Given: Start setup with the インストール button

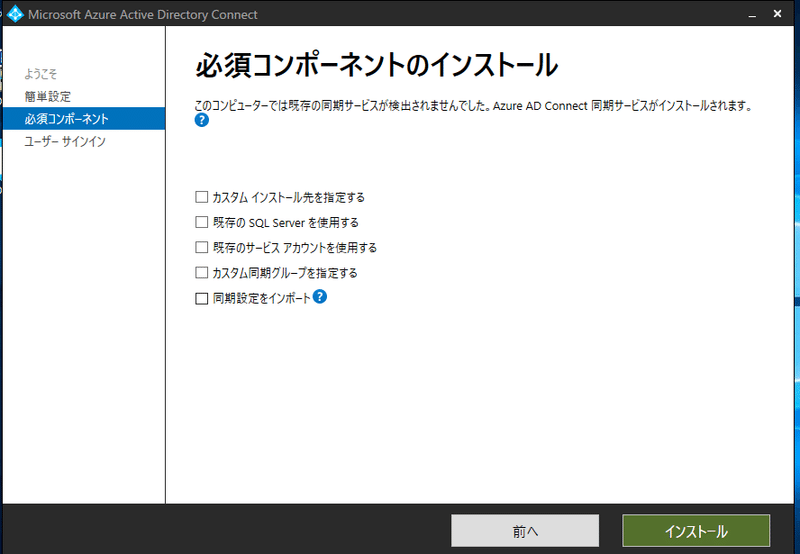Looking at the screenshot, I should pyautogui.click(x=696, y=531).
